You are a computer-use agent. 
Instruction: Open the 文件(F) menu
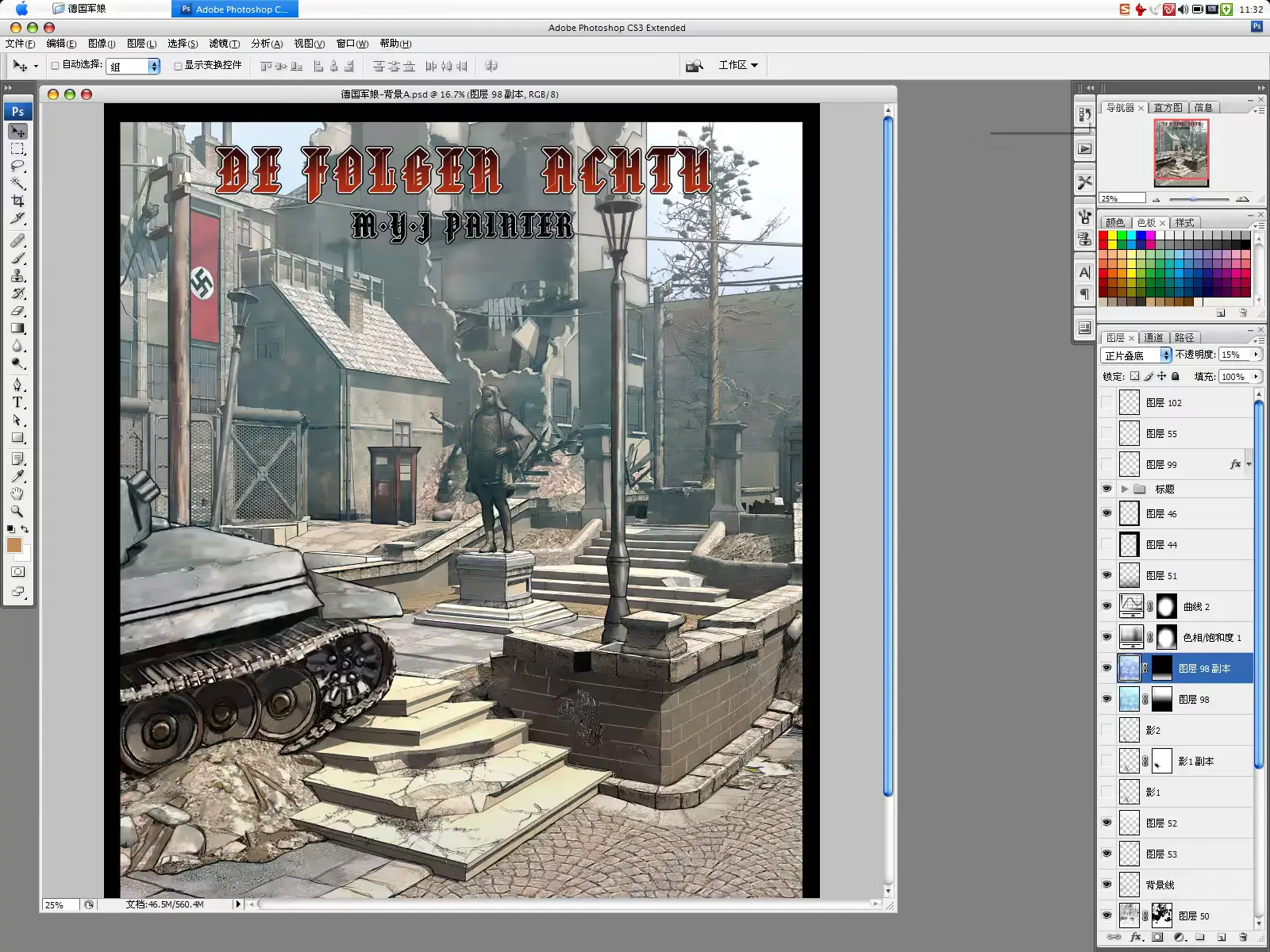click(20, 44)
